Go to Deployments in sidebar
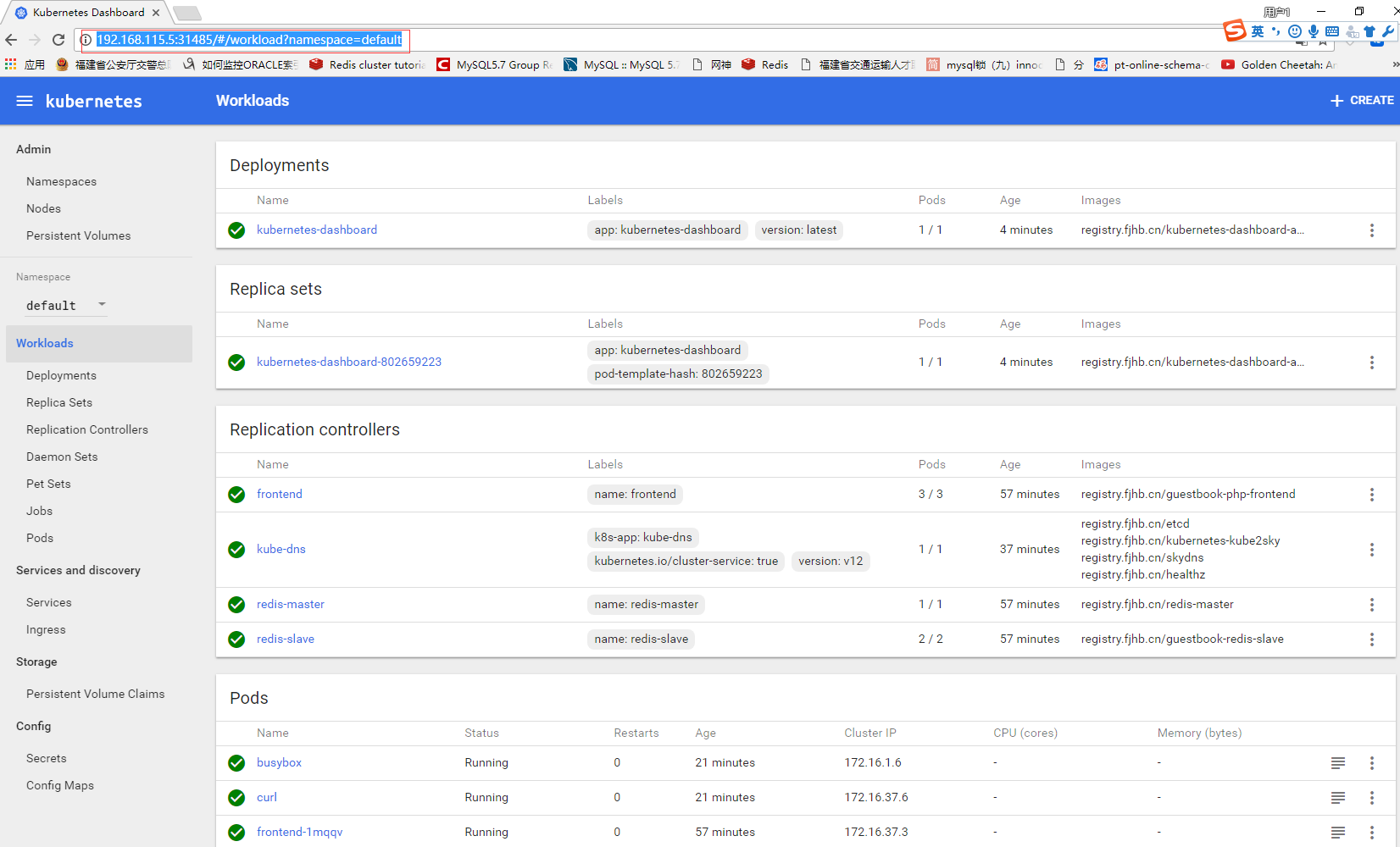This screenshot has width=1400, height=847. (x=61, y=376)
